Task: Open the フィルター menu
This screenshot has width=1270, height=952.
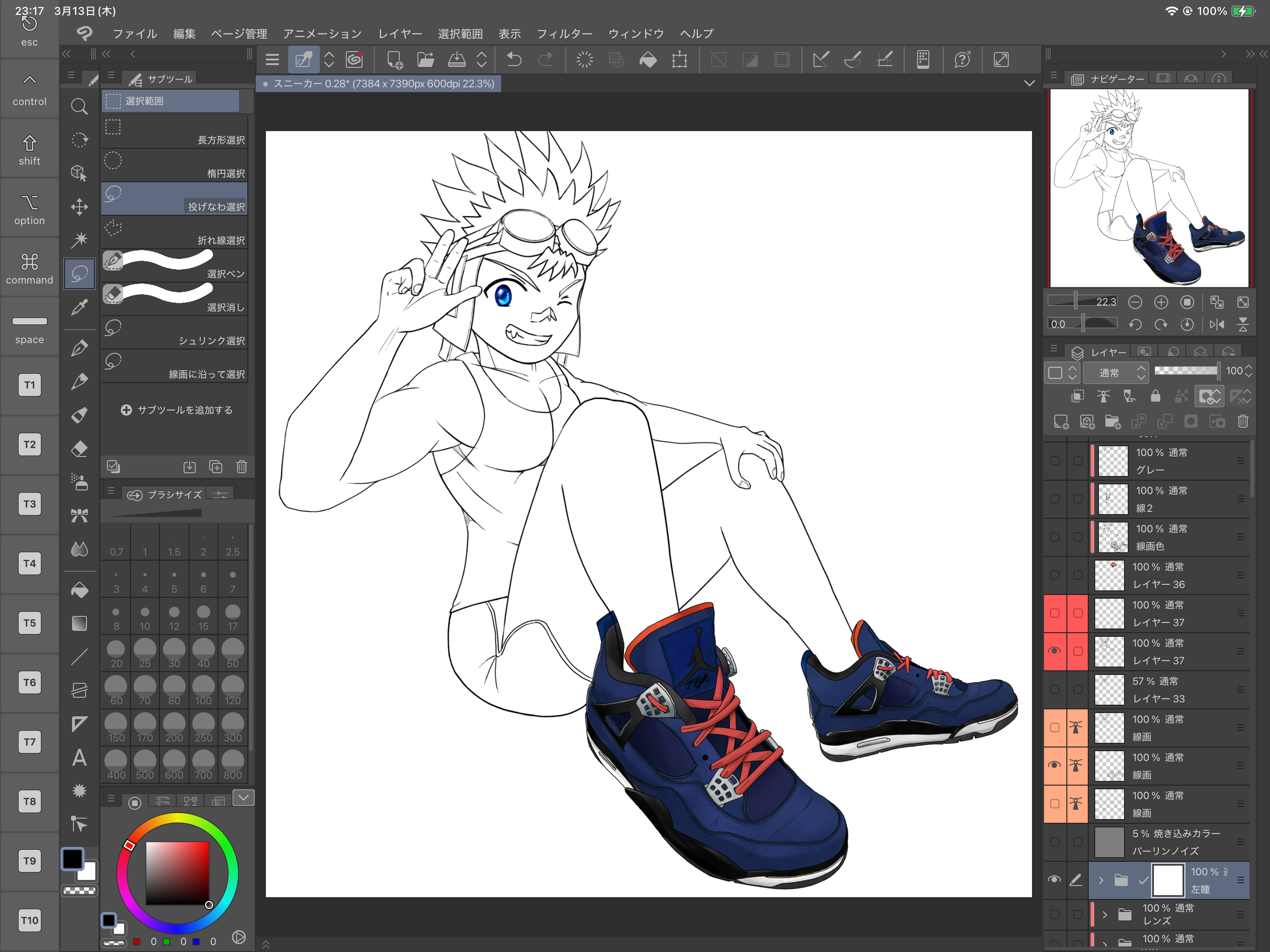Action: point(564,33)
